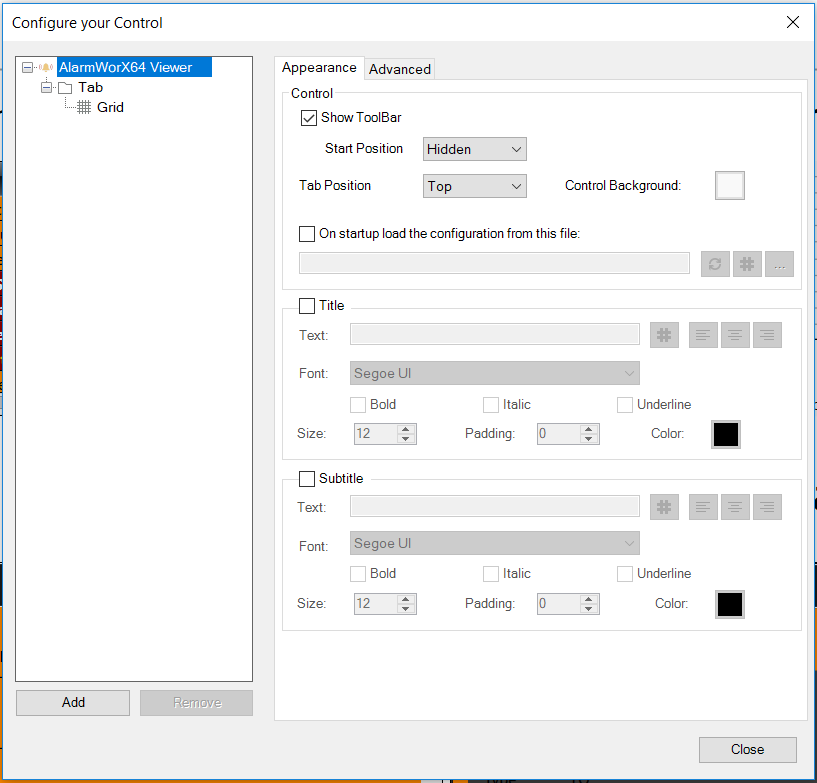Collapse the AlarmWorX64 Viewer tree node
Viewport: 817px width, 783px height.
pyautogui.click(x=28, y=67)
